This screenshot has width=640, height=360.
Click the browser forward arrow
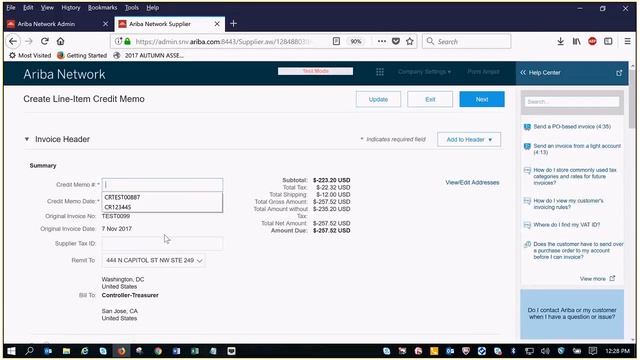(x=29, y=41)
